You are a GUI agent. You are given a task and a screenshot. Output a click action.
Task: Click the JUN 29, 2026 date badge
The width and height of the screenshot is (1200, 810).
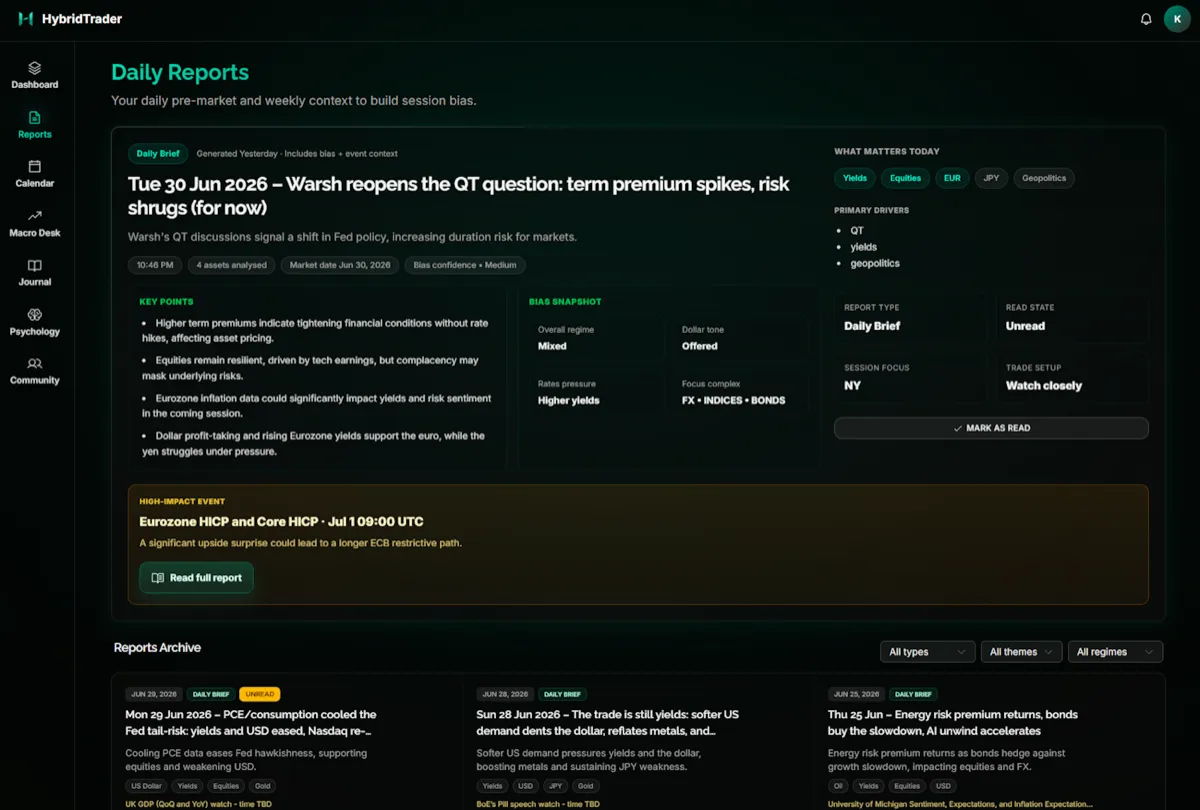[154, 694]
